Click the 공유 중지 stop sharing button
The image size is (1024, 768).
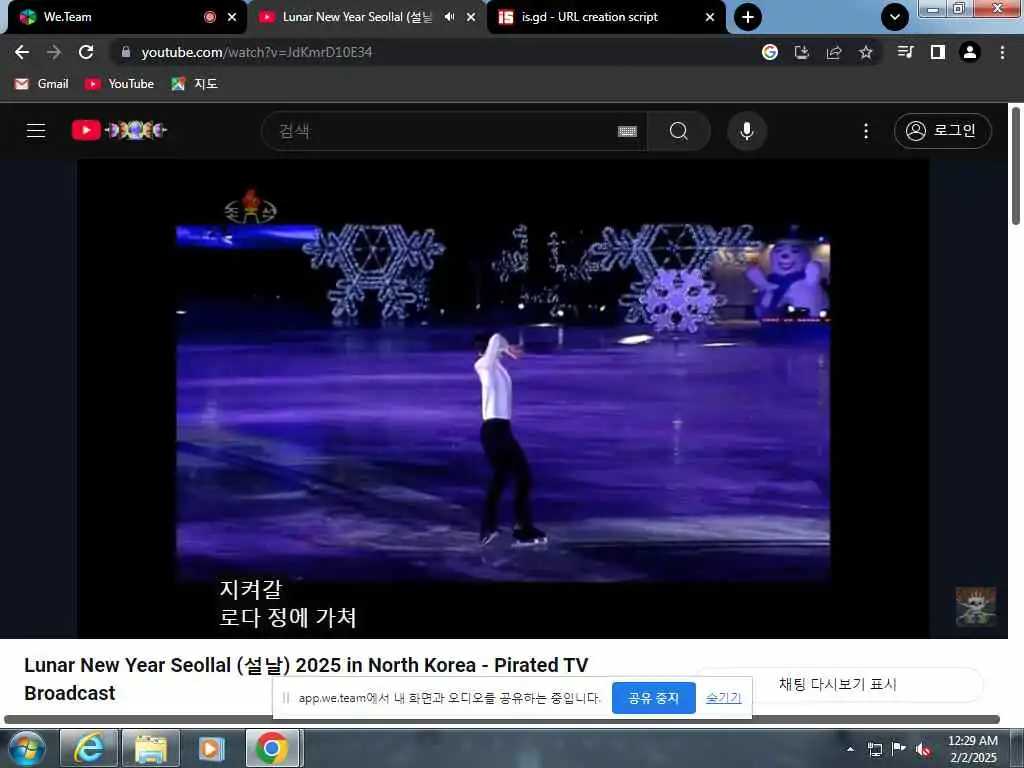pyautogui.click(x=654, y=698)
